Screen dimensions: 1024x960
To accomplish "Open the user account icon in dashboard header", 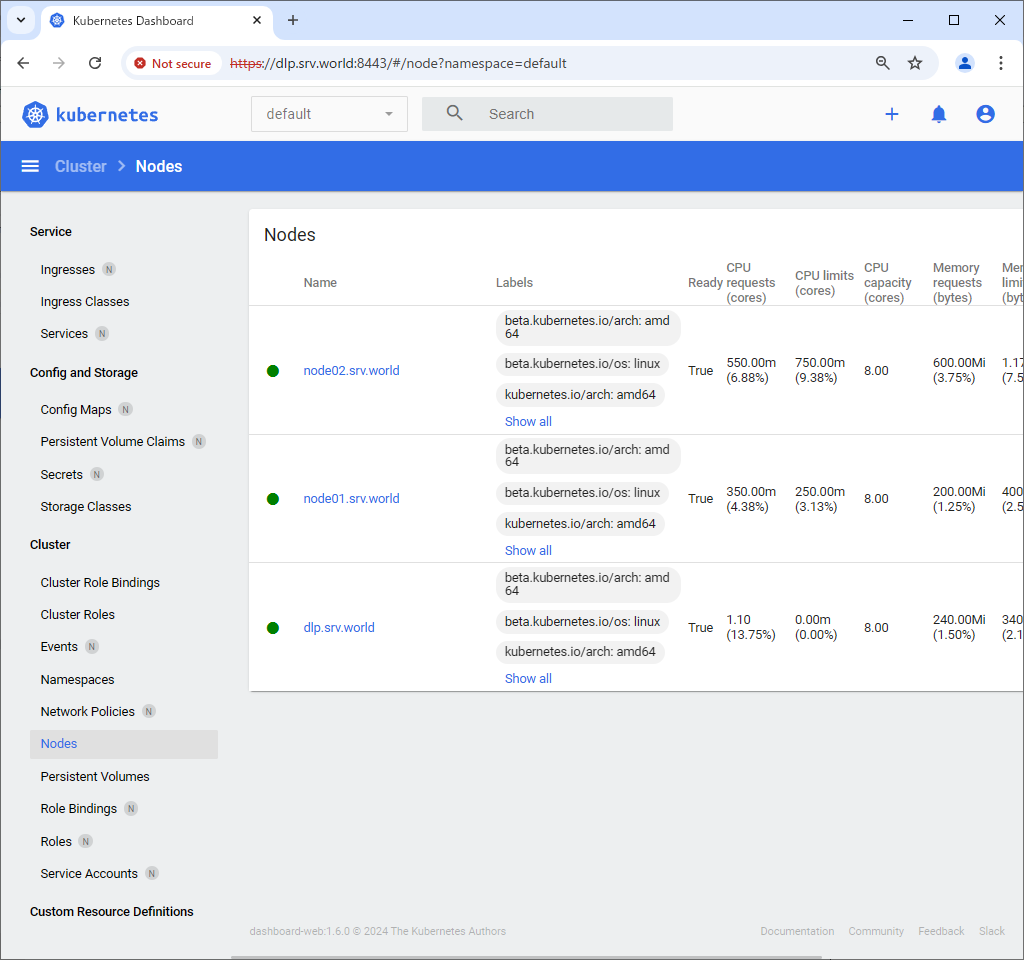I will click(x=985, y=114).
